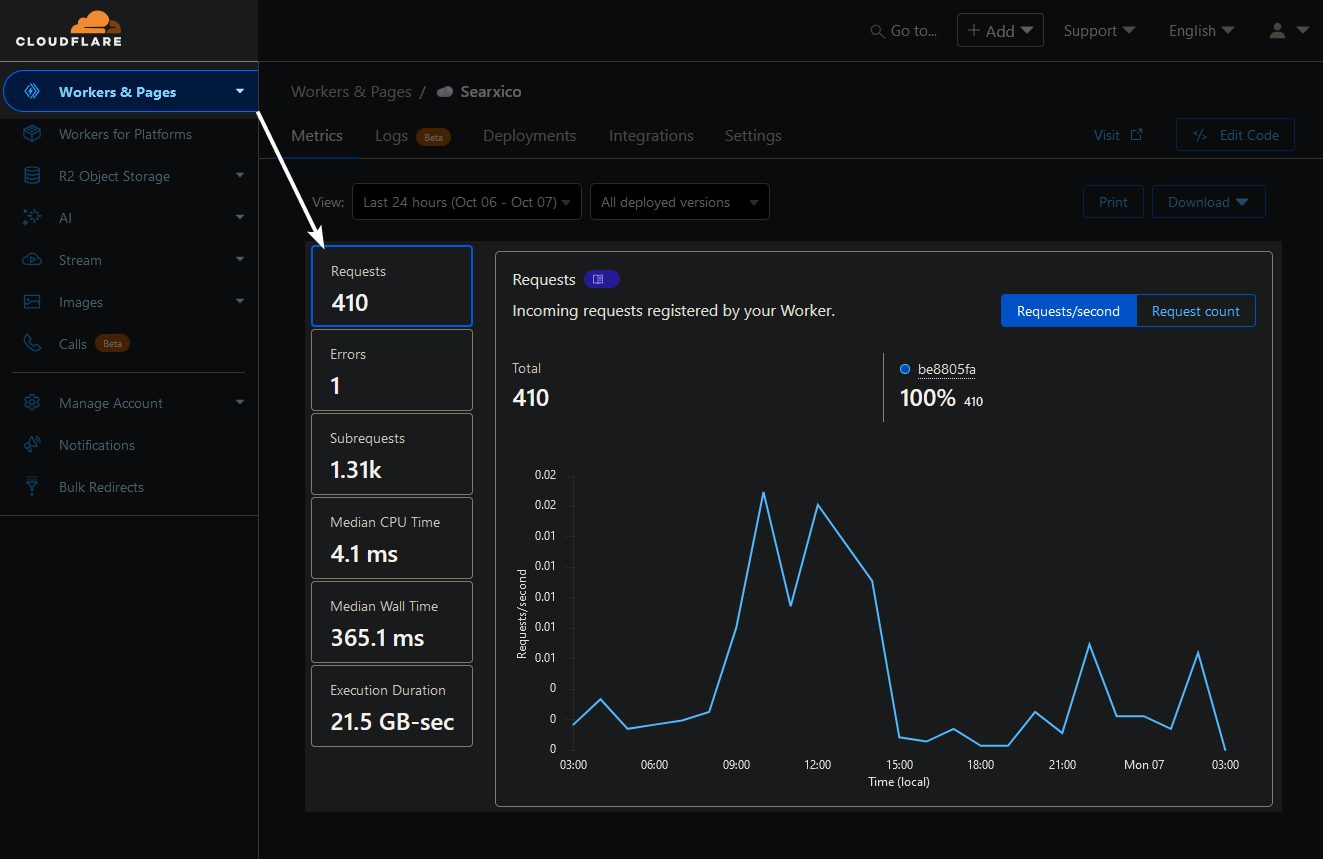This screenshot has height=859, width=1323.
Task: Select the Requests 410 metric card
Action: [x=392, y=286]
